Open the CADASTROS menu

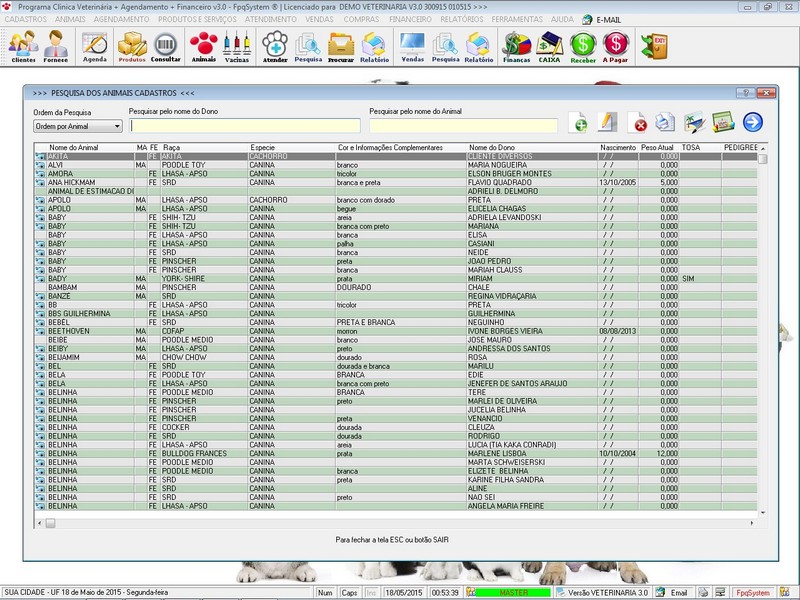(x=26, y=19)
